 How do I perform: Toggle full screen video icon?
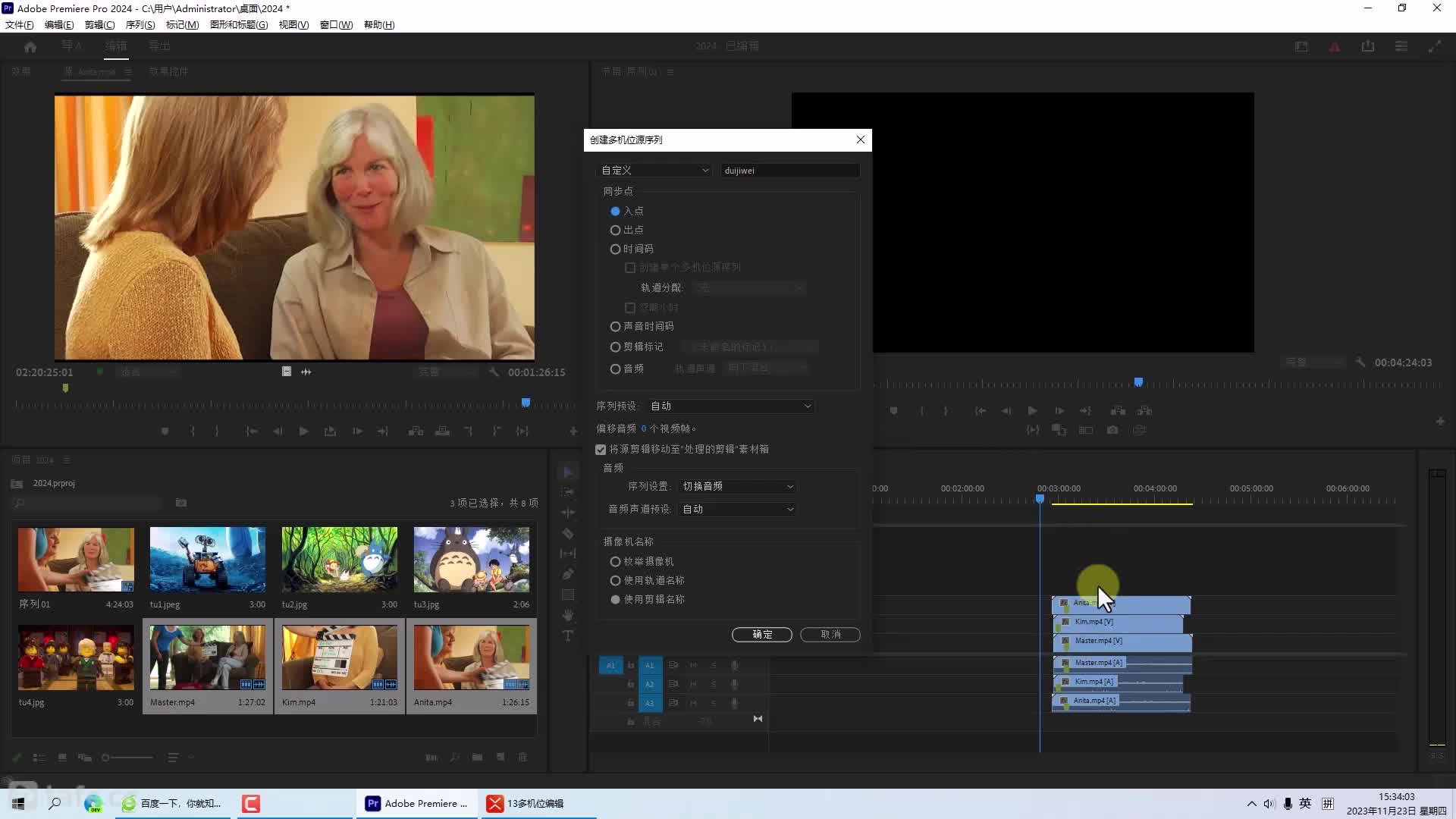(x=1435, y=46)
